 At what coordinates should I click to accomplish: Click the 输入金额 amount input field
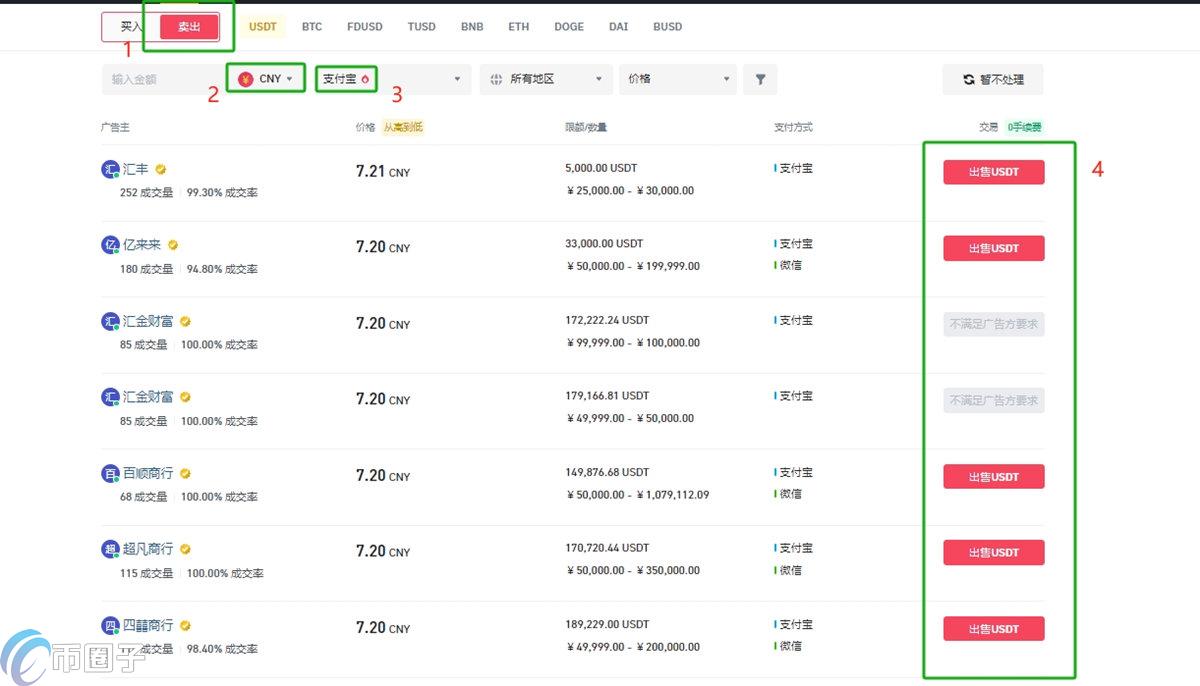162,79
